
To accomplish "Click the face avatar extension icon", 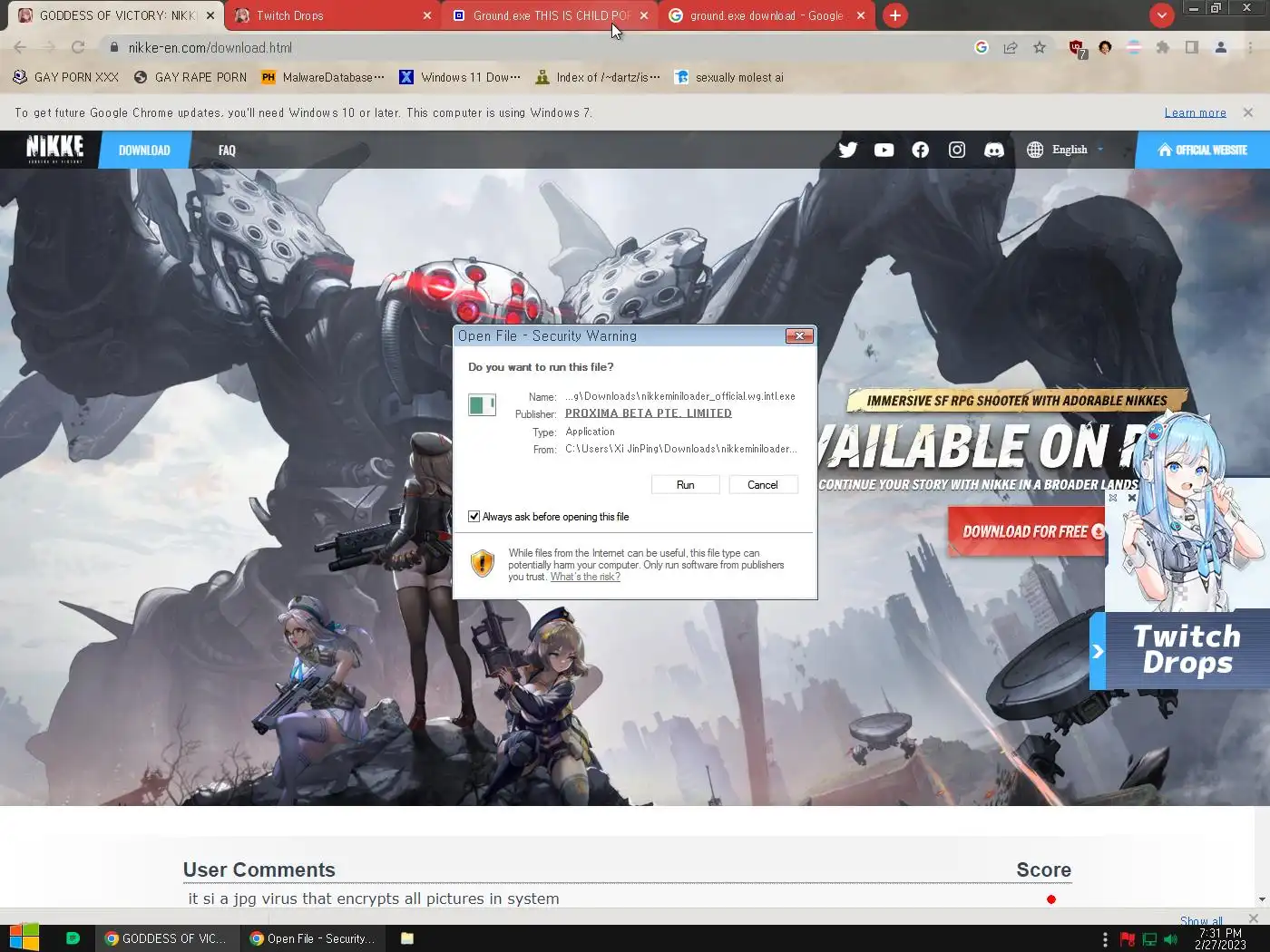I will pos(1105,47).
